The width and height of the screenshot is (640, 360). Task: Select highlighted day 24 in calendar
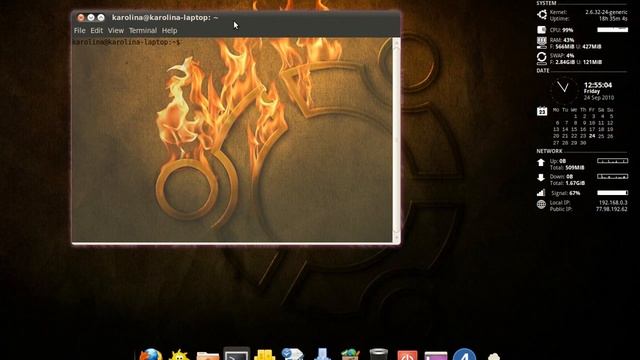point(592,136)
